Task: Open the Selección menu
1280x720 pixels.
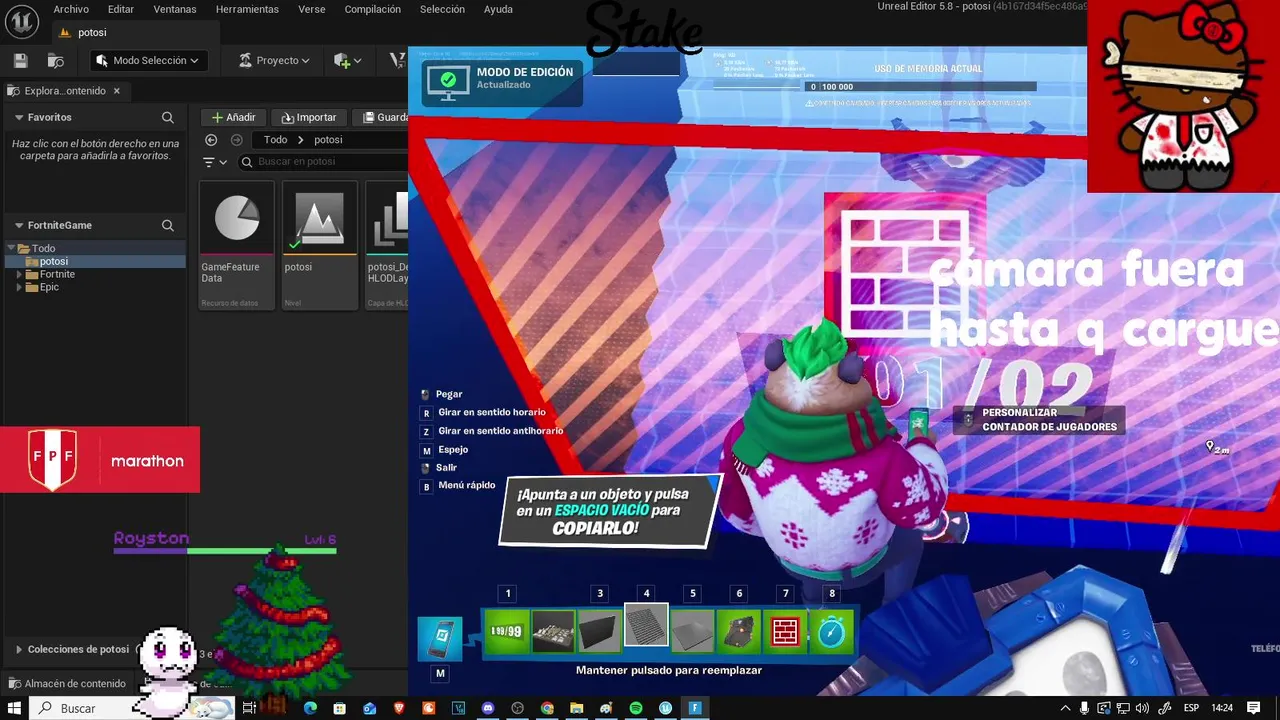Action: click(442, 9)
